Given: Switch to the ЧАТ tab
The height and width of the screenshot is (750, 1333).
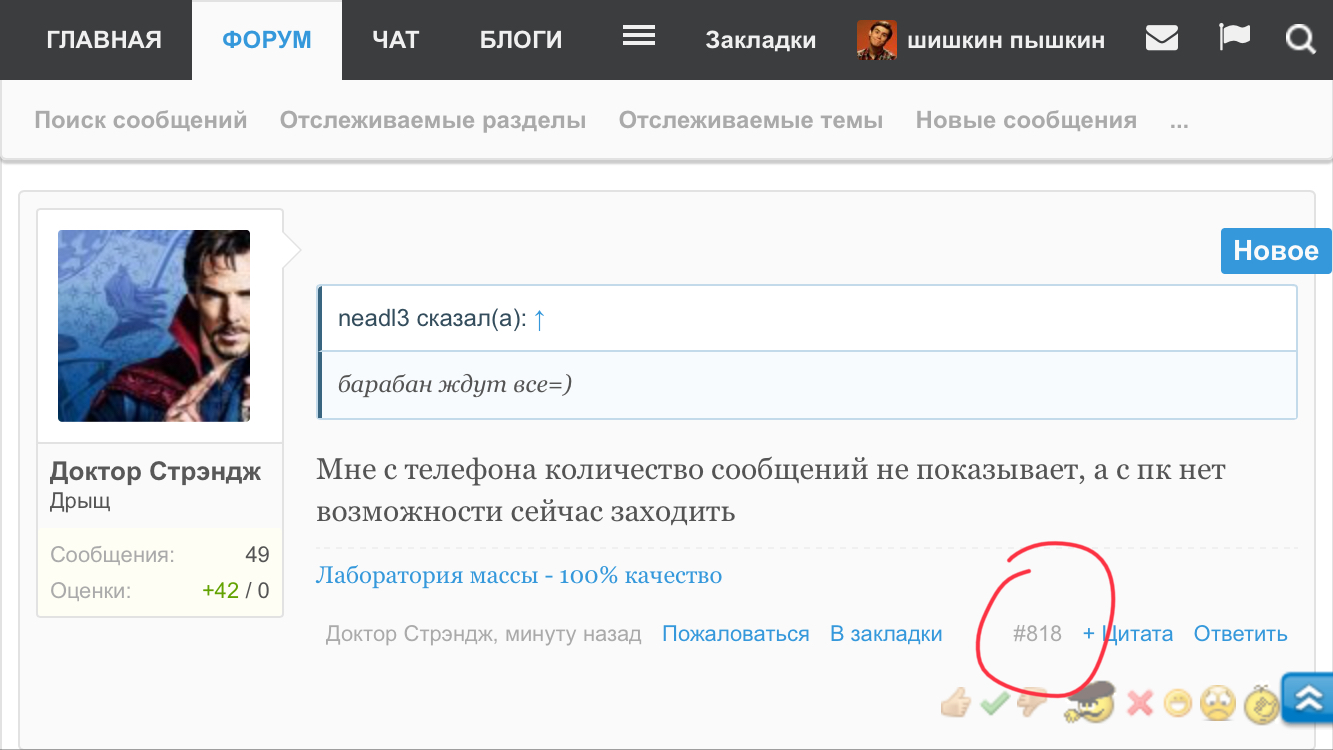Looking at the screenshot, I should point(395,40).
